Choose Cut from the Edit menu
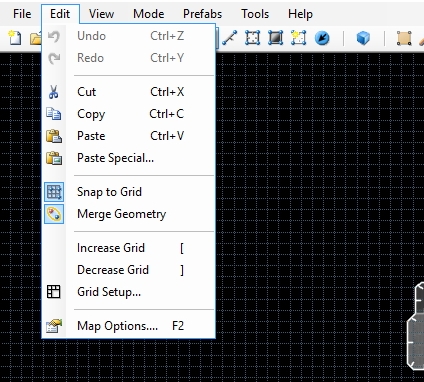Image resolution: width=424 pixels, height=382 pixels. pyautogui.click(x=129, y=92)
